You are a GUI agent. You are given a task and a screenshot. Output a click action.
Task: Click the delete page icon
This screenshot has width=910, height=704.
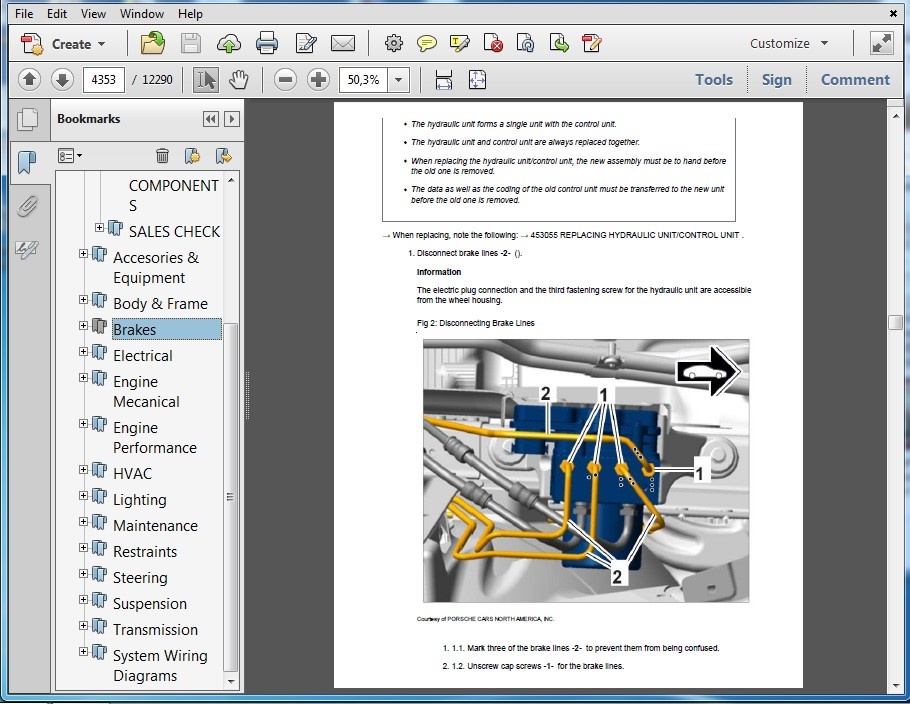[493, 44]
